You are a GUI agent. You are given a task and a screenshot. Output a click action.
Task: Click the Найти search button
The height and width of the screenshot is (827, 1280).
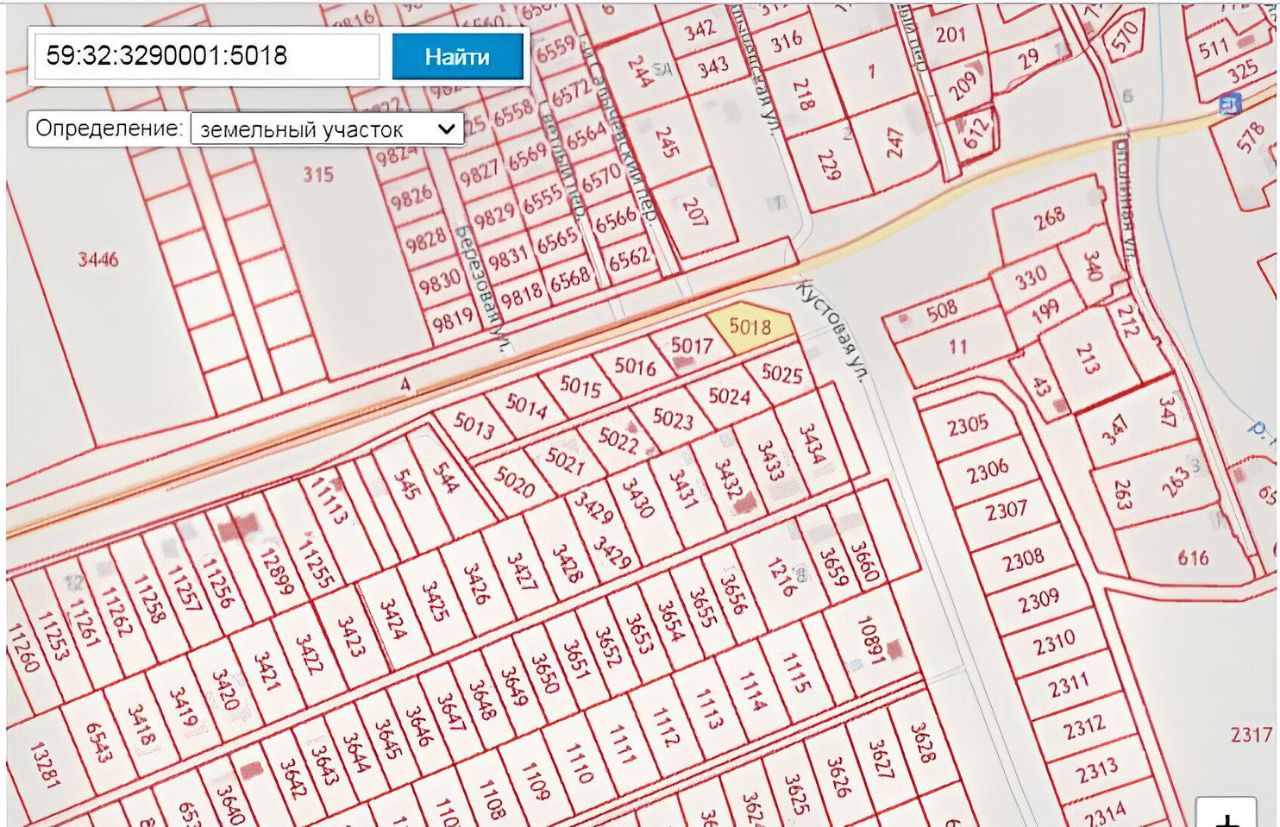pyautogui.click(x=457, y=56)
